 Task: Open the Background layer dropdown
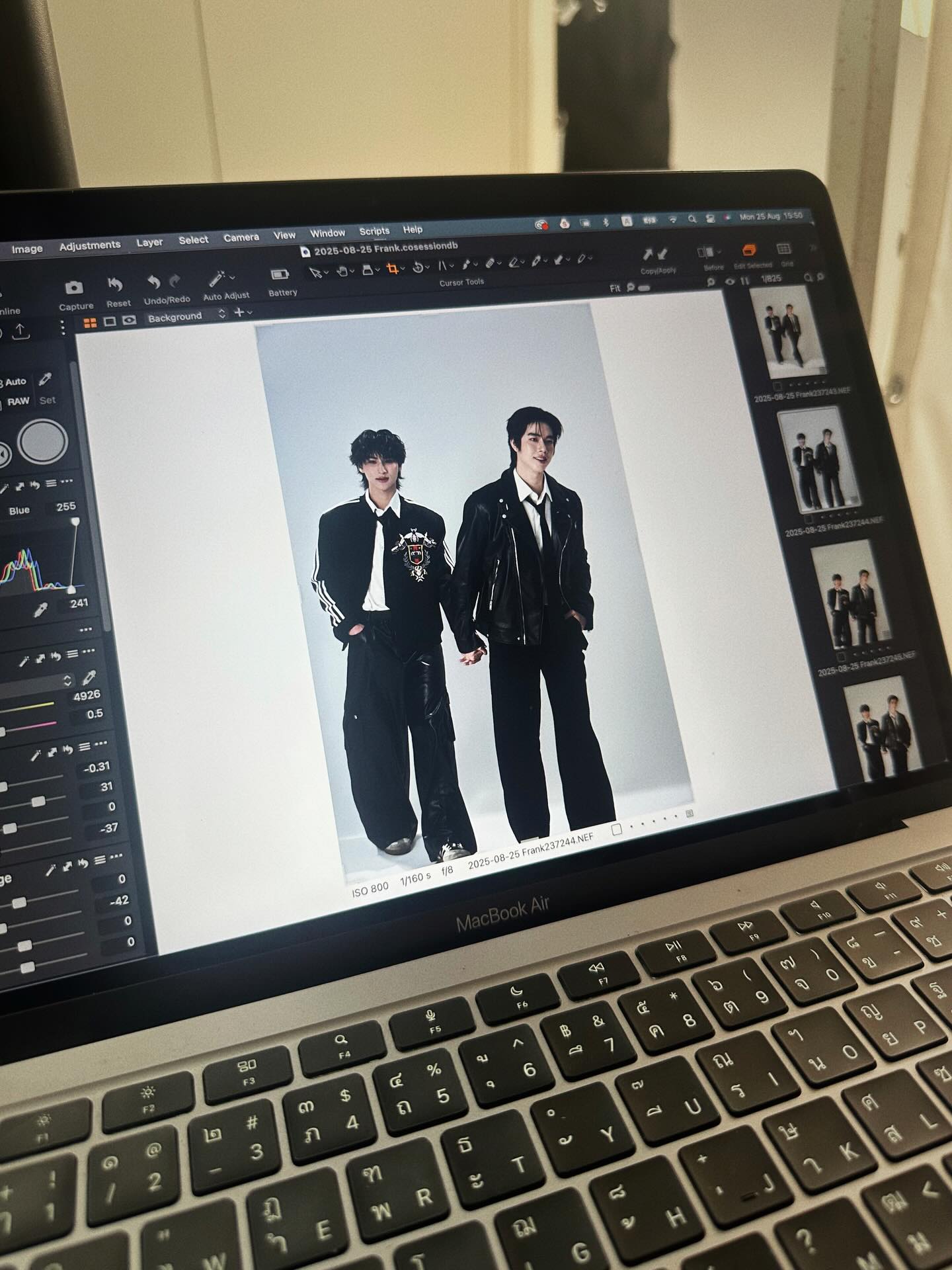(186, 317)
